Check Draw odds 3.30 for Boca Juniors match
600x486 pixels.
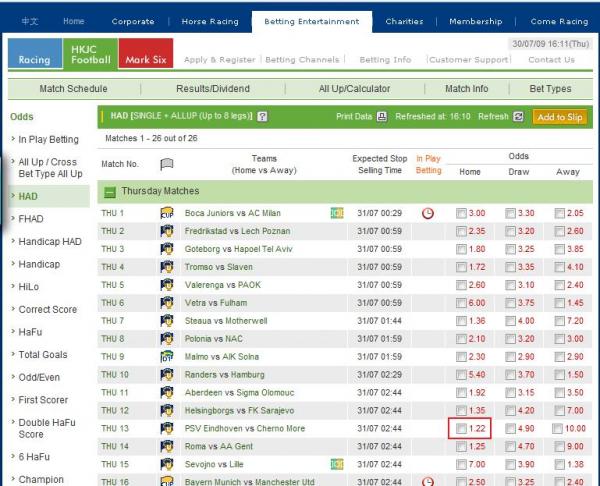[511, 213]
